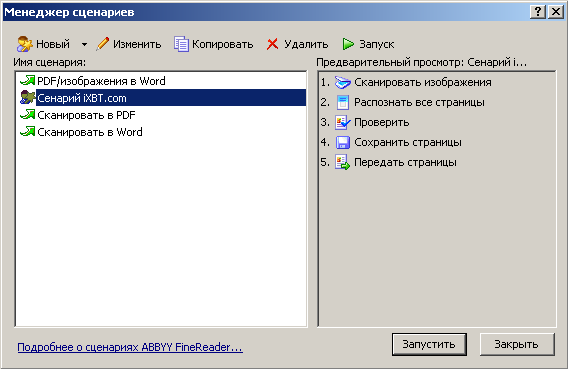
Task: Click the Закрыть button
Action: point(517,344)
